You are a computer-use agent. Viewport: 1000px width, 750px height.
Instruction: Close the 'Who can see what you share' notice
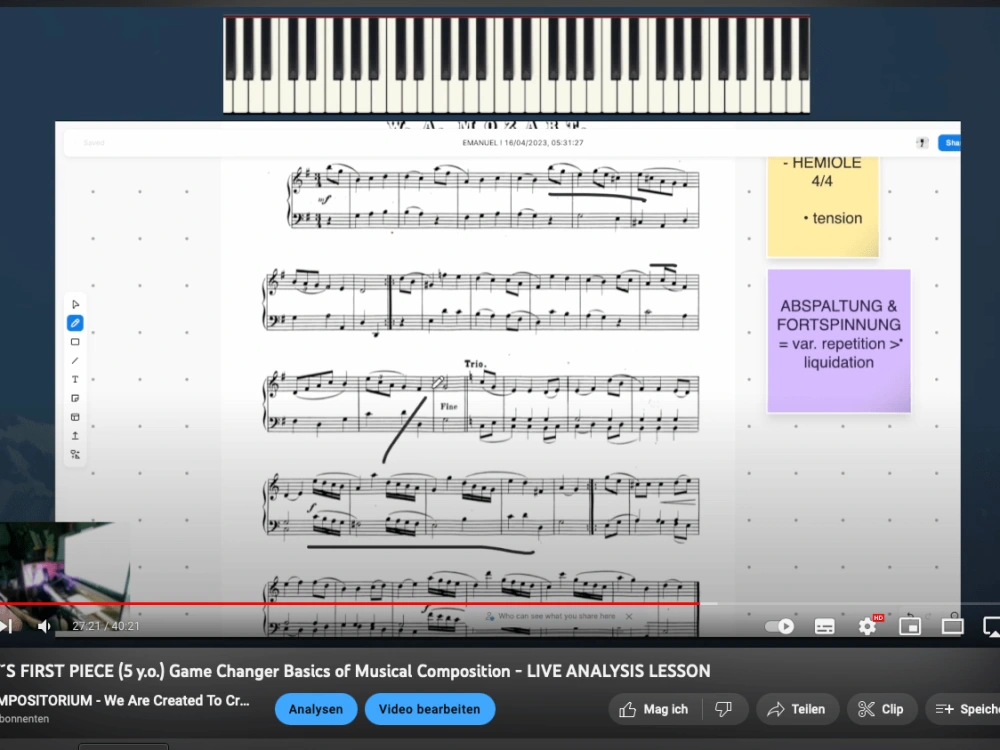(629, 616)
